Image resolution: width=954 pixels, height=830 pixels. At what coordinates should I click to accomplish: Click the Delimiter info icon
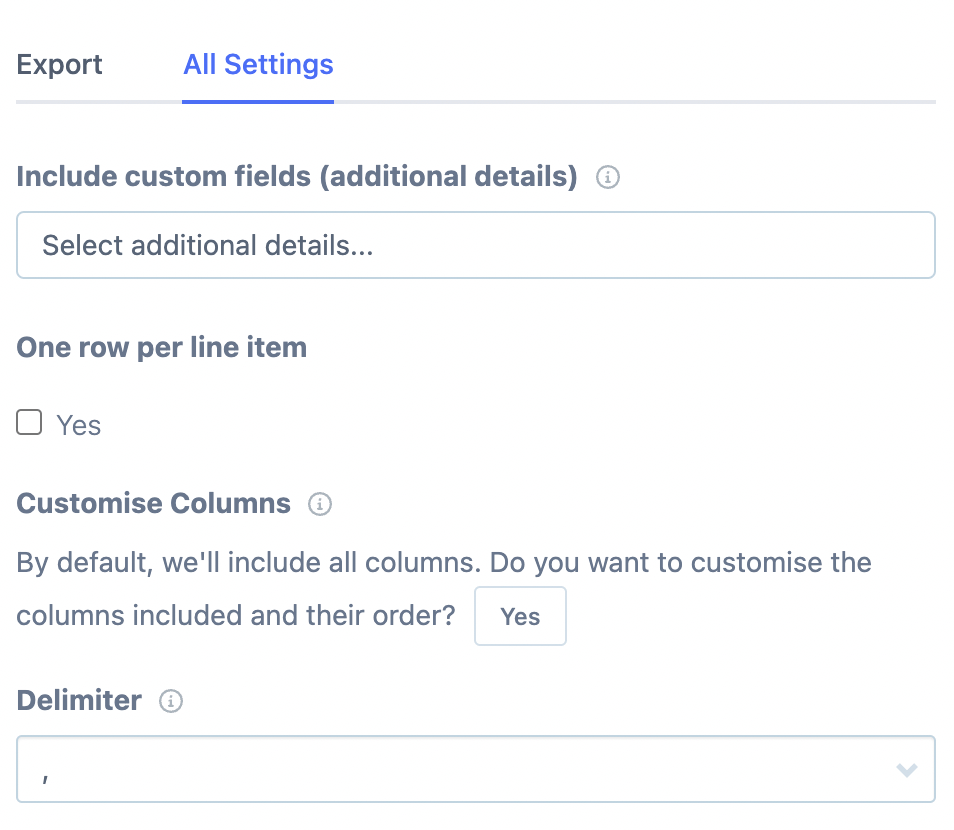click(x=171, y=702)
